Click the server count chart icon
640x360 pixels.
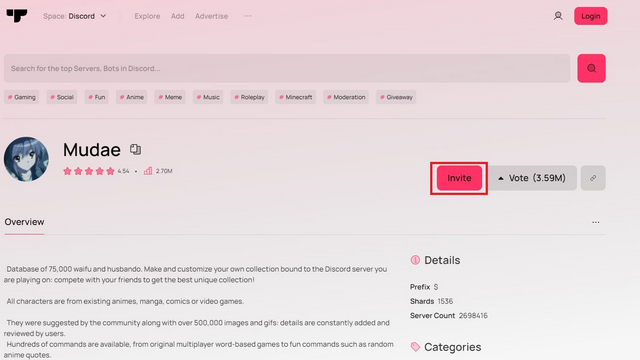pyautogui.click(x=148, y=171)
